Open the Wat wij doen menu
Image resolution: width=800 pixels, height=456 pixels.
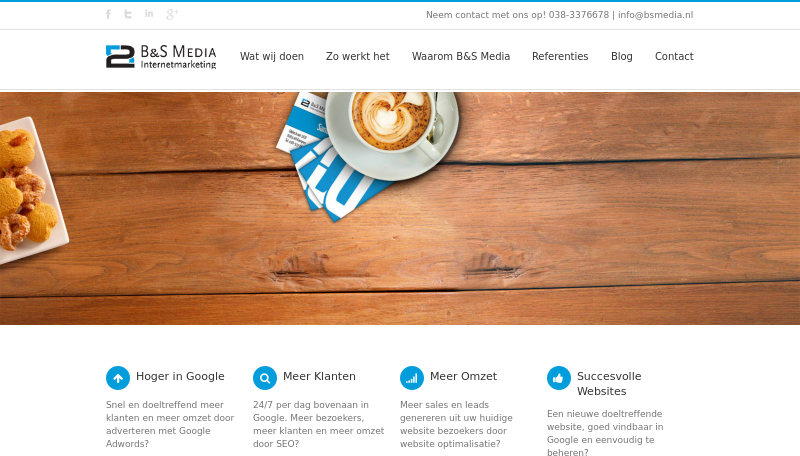[272, 56]
